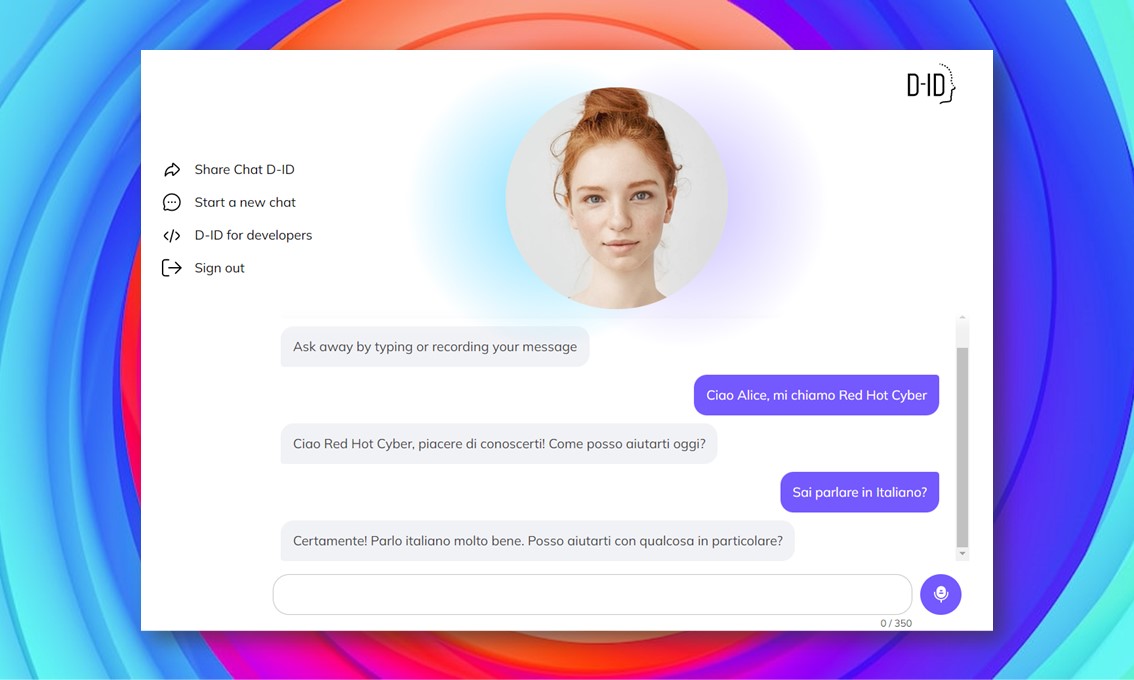Click the 'Certamente! Parlo italiano' reply bubble
Screen dimensions: 1134x680
[537, 541]
